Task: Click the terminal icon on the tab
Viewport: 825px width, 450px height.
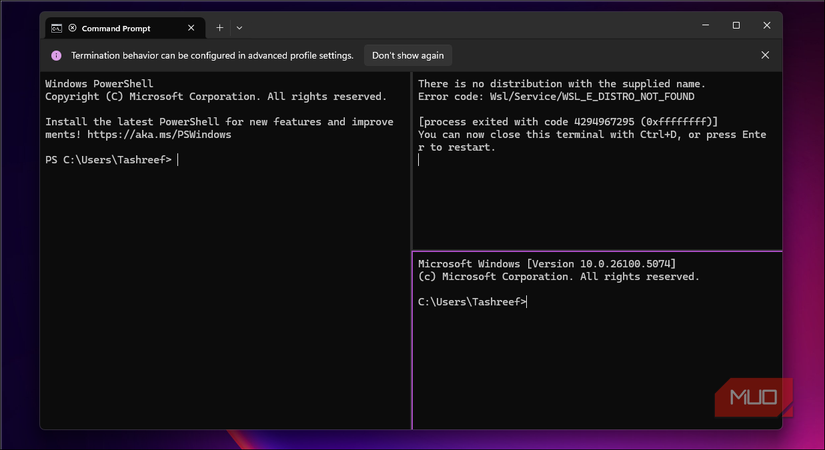Action: click(x=56, y=28)
